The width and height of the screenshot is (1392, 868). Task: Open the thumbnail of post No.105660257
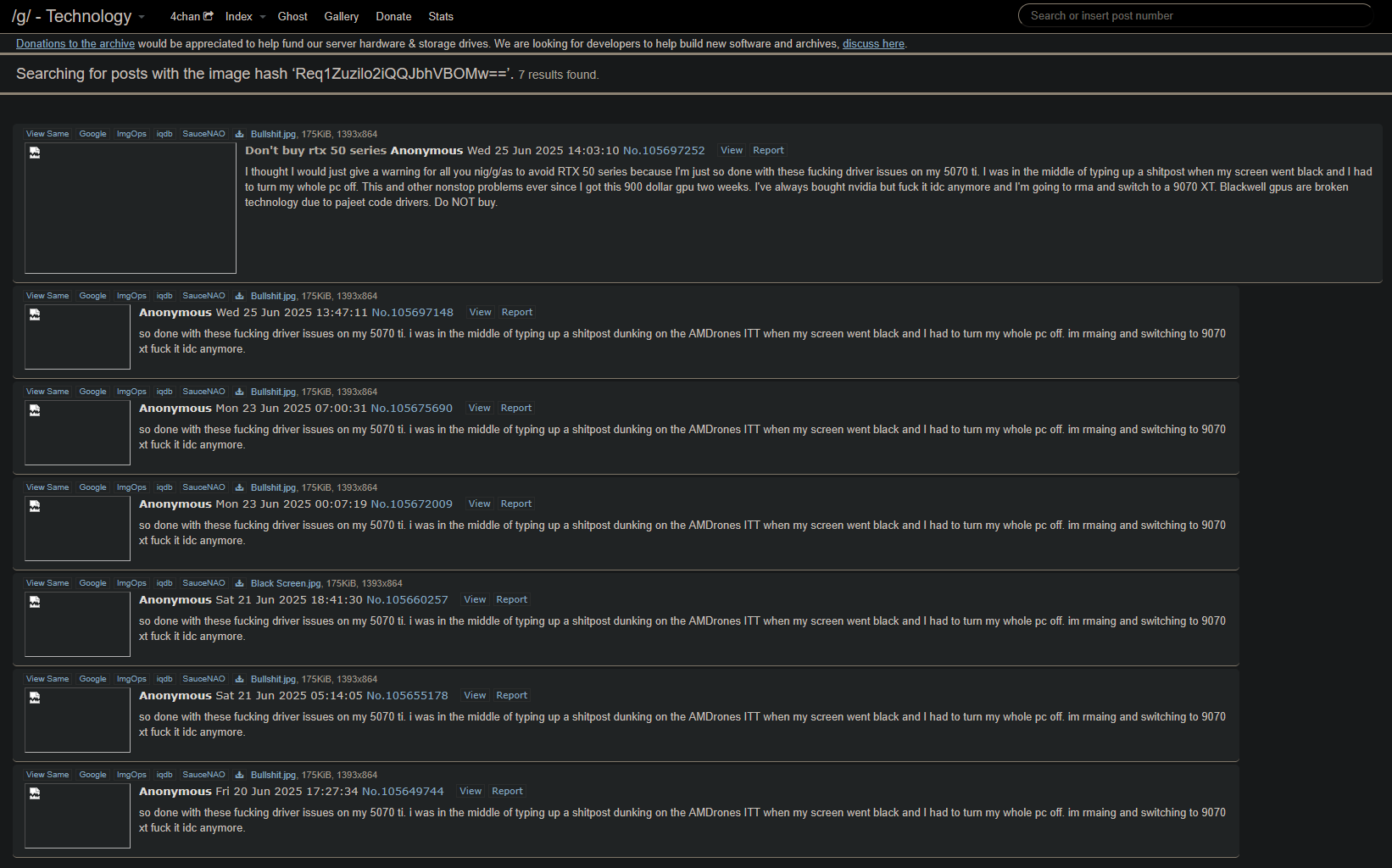[x=77, y=624]
